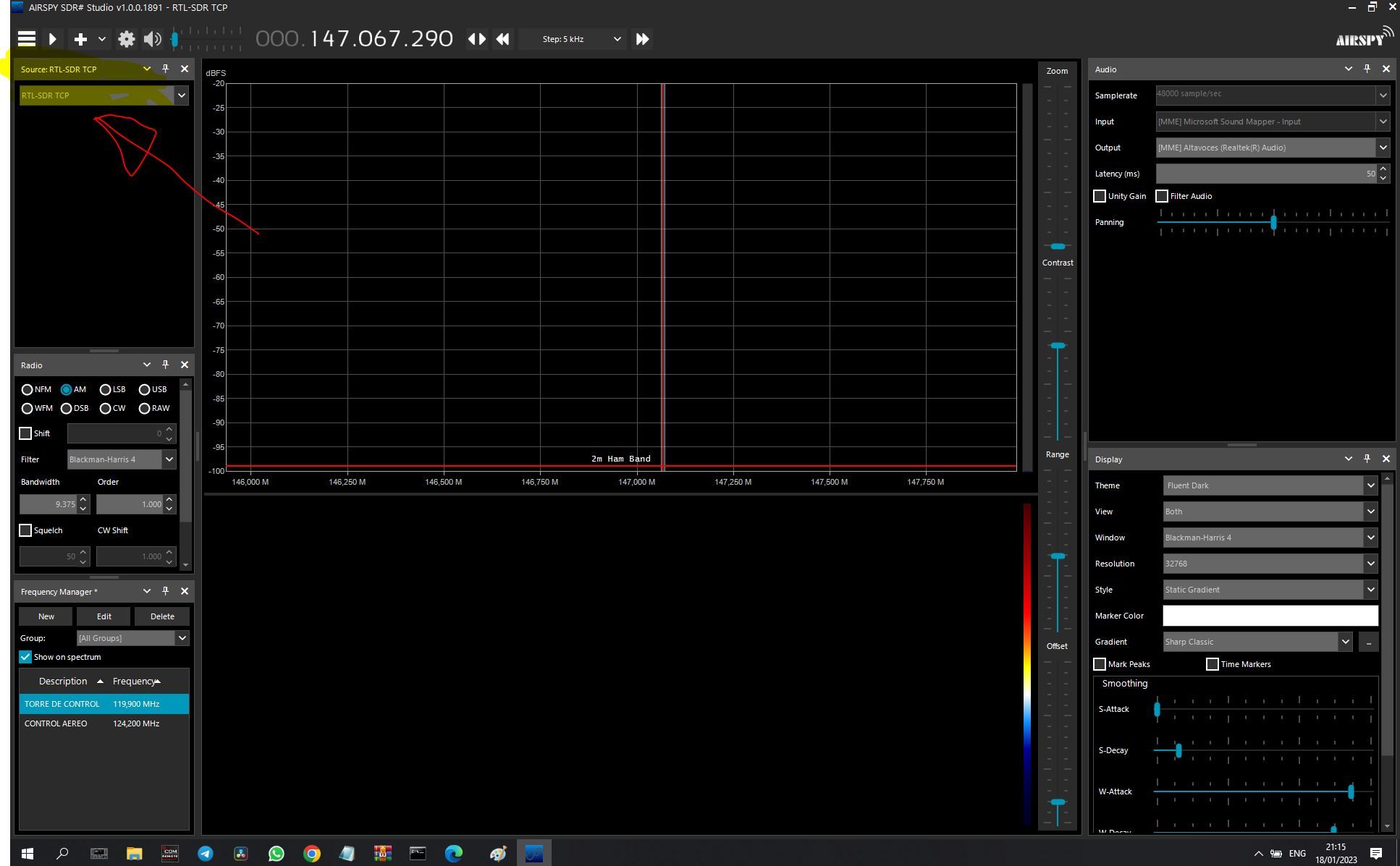This screenshot has height=866, width=1400.
Task: Open the hamburger menu
Action: tap(26, 39)
